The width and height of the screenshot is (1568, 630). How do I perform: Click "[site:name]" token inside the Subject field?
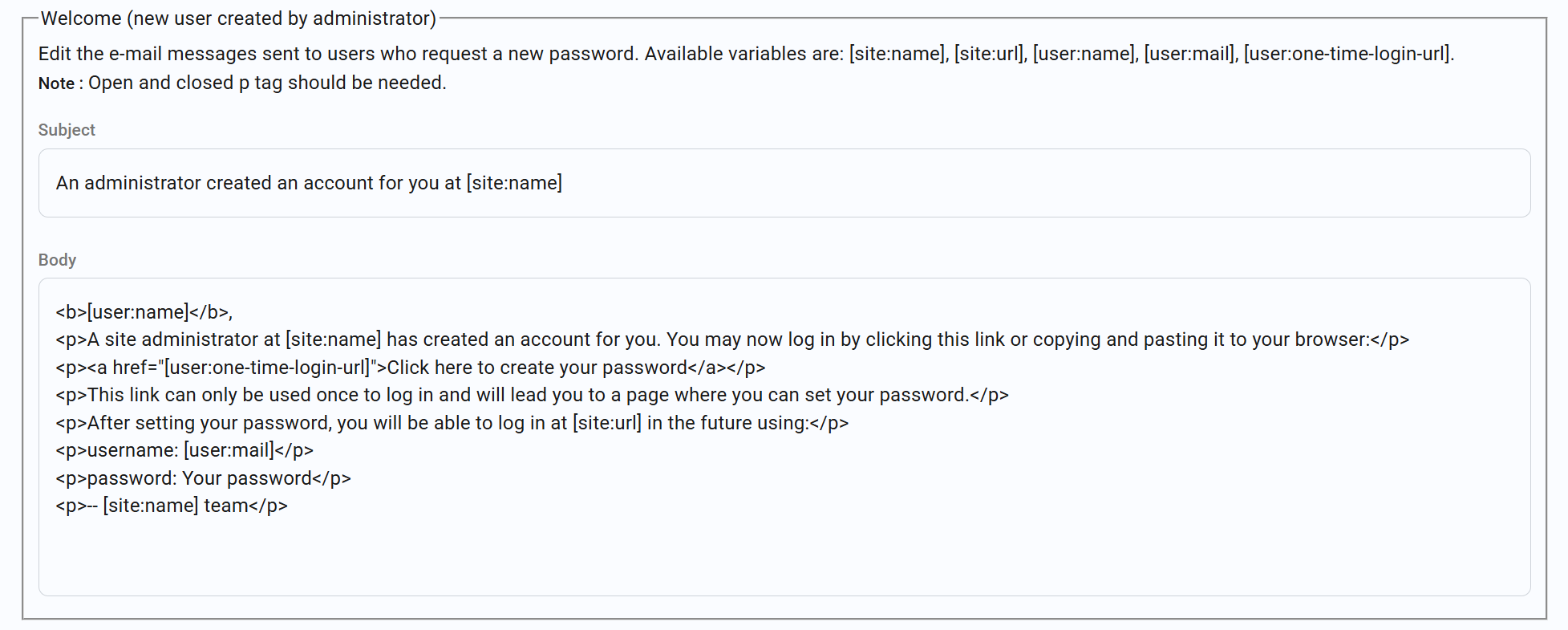coord(514,183)
